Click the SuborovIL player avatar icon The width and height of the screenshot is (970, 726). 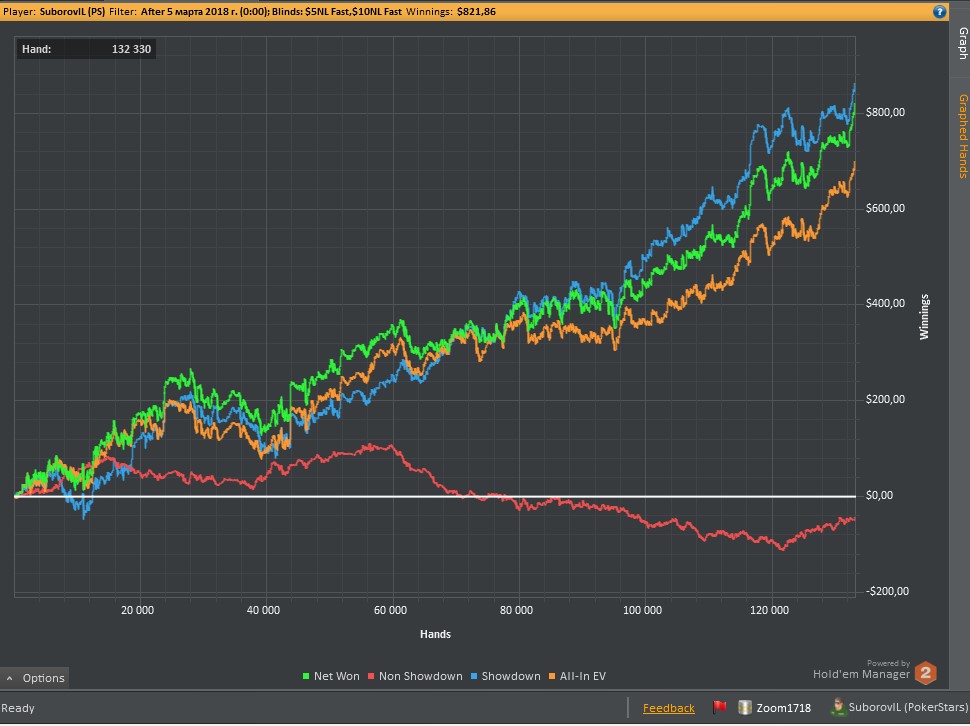pyautogui.click(x=837, y=708)
